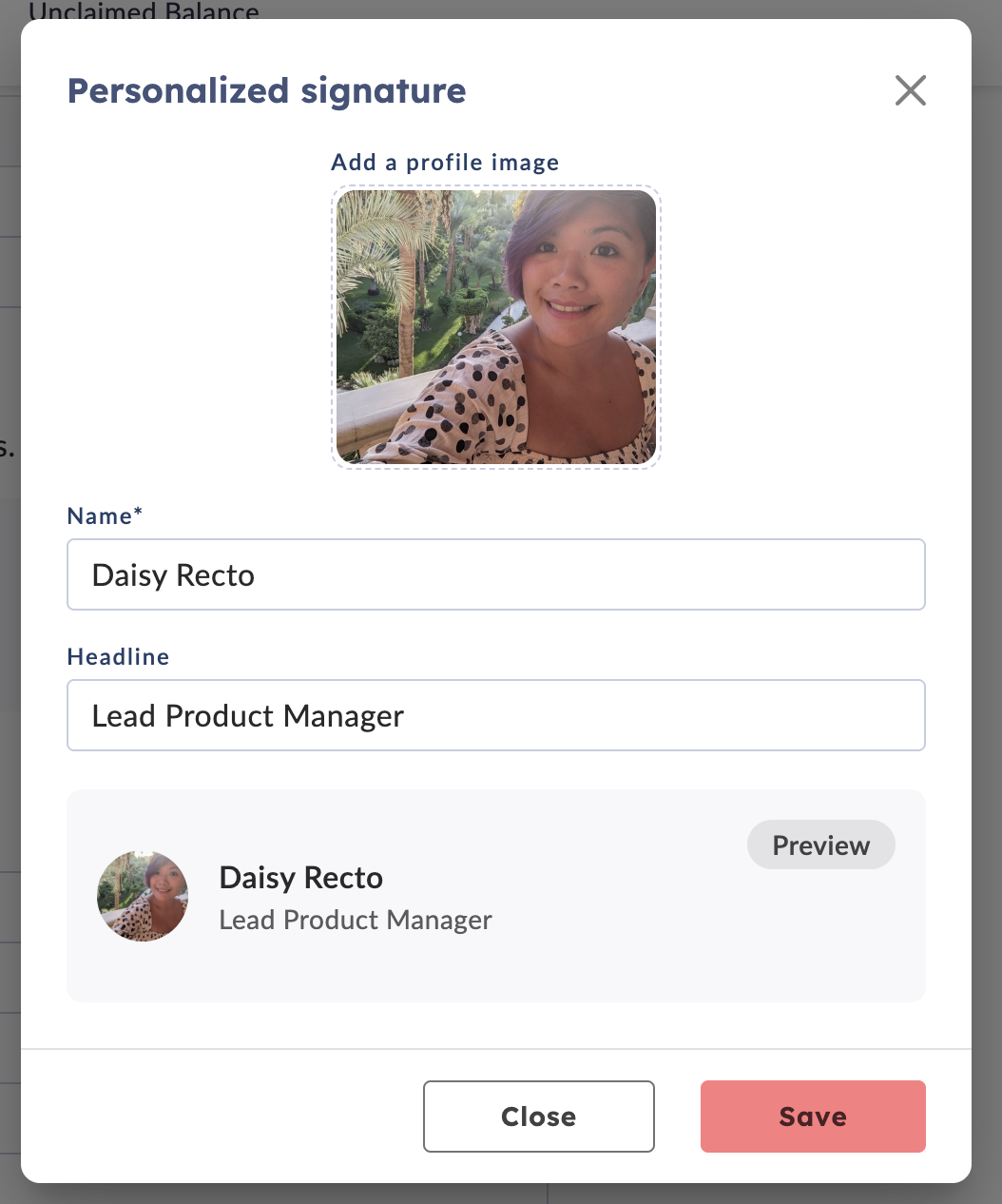Click the white Close button

[x=539, y=1117]
